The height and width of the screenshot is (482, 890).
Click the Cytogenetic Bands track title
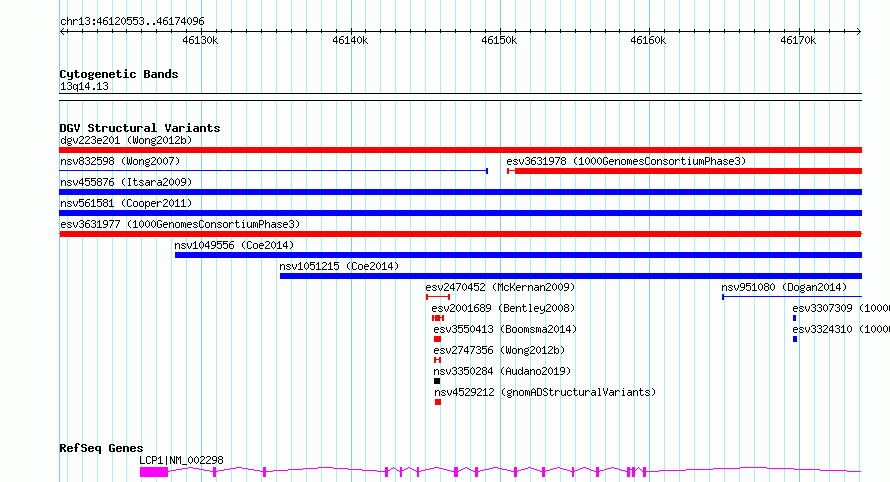tap(119, 74)
